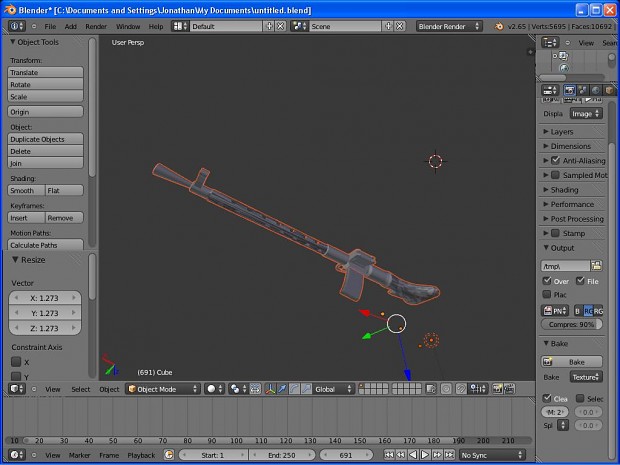This screenshot has height=465, width=620.
Task: Open the Properties editor type selector
Action: [x=550, y=90]
